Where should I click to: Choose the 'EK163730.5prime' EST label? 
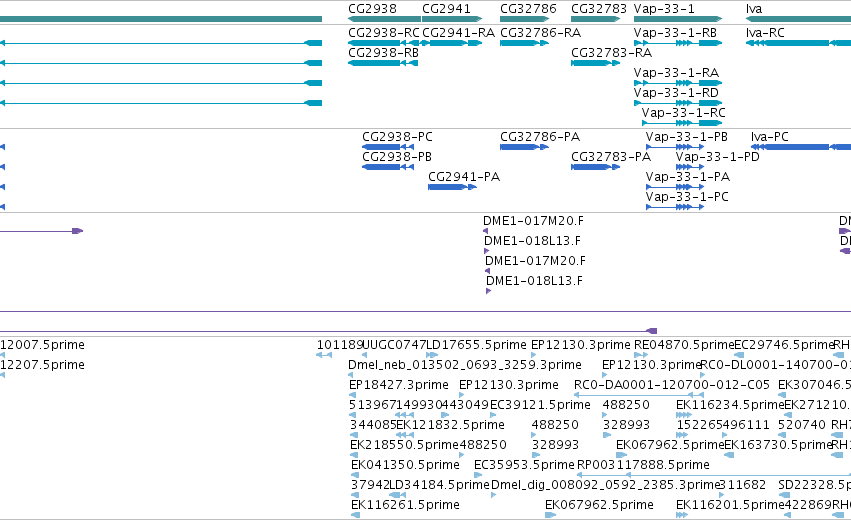click(x=779, y=445)
